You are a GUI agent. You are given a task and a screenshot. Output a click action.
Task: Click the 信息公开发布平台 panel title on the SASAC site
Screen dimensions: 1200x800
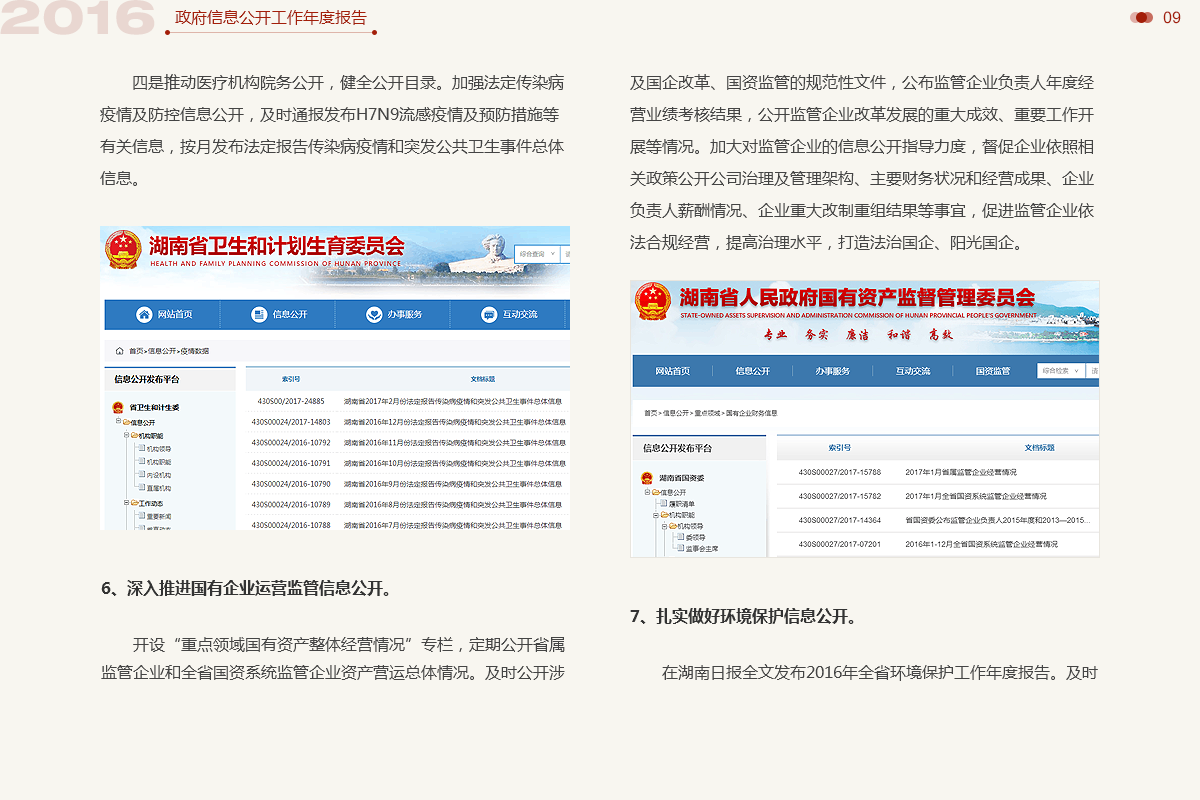677,448
